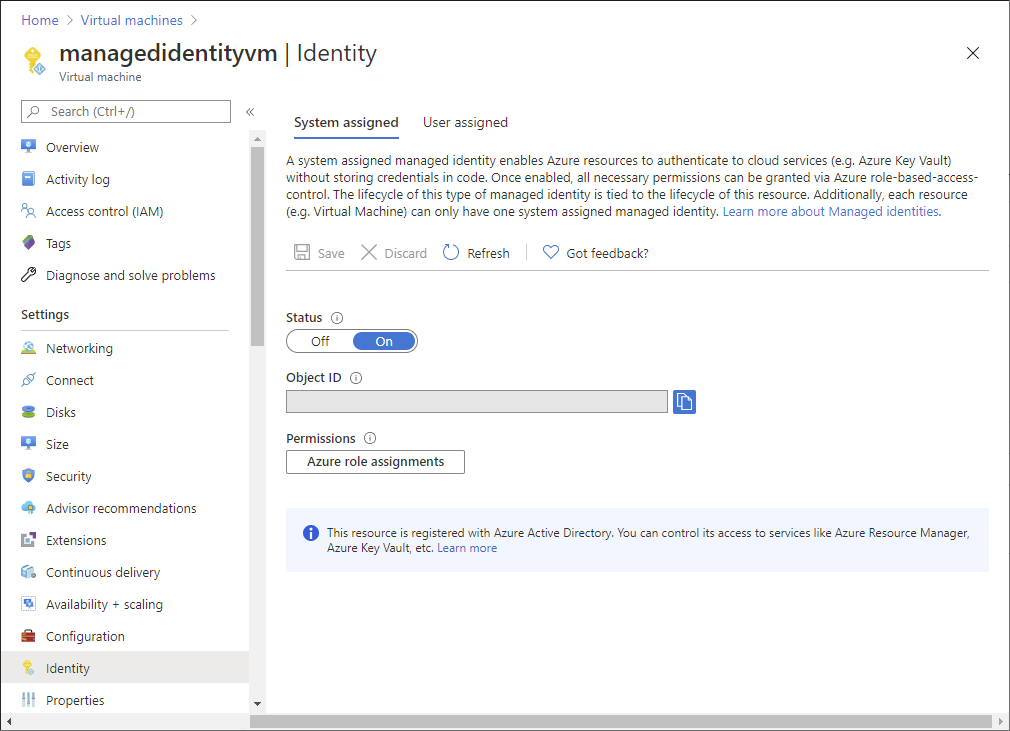Collapse the sidebar menu with double chevron
Image resolution: width=1010 pixels, height=731 pixels.
coord(250,111)
